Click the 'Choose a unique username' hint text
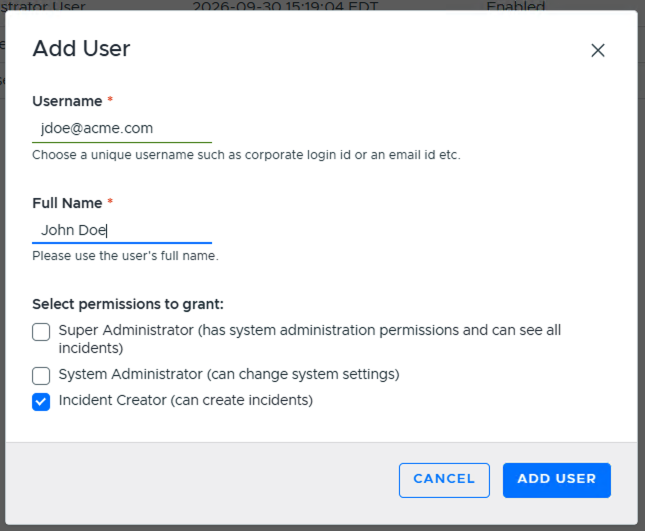Image resolution: width=645 pixels, height=531 pixels. tap(246, 155)
